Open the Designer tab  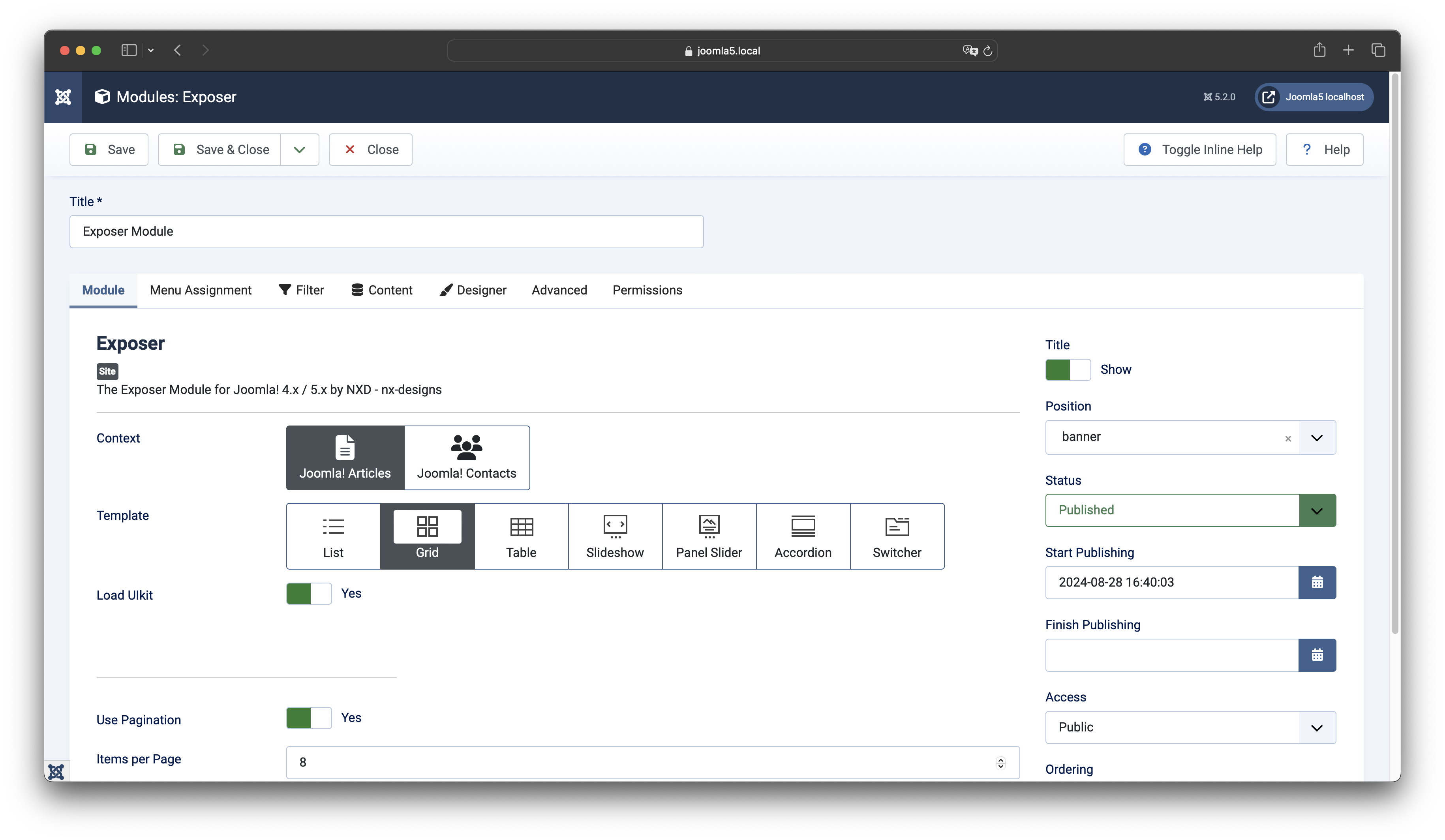click(x=473, y=290)
